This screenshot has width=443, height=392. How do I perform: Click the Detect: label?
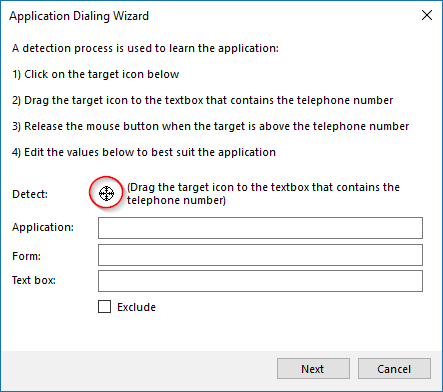pyautogui.click(x=30, y=194)
